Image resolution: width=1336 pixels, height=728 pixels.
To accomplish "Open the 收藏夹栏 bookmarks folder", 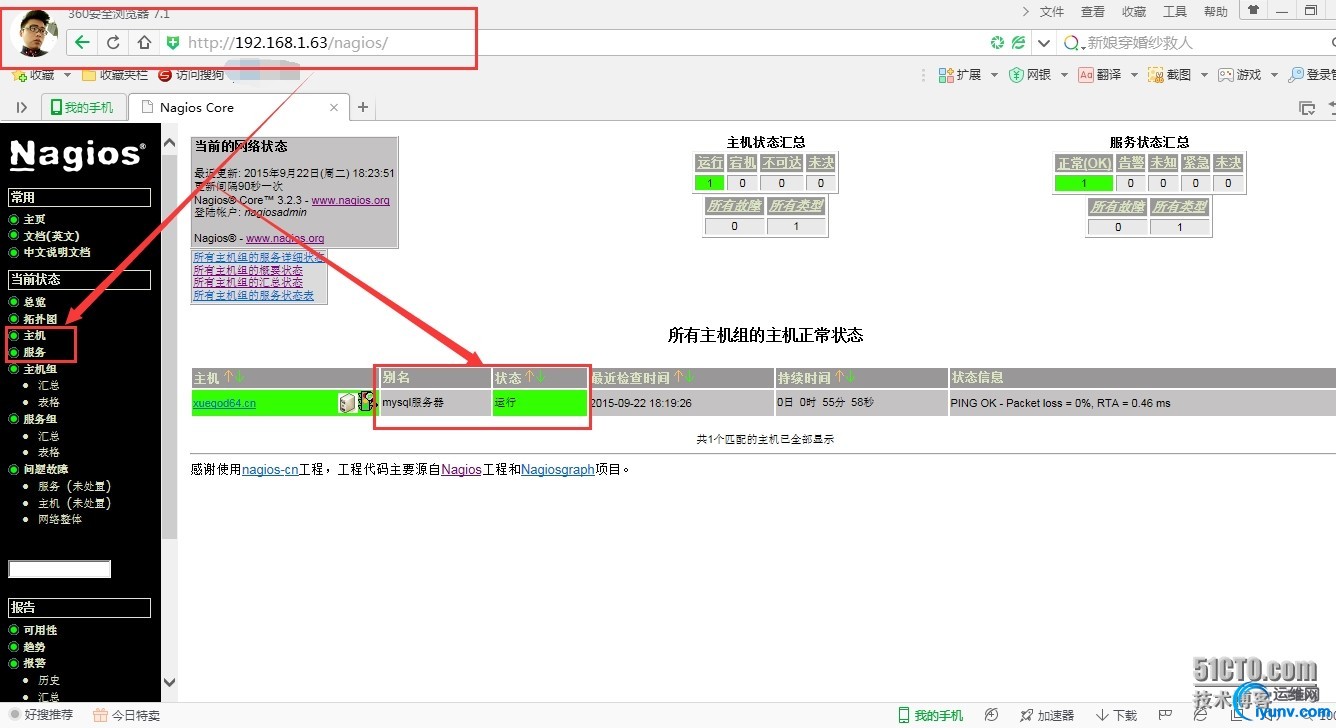I will pos(115,75).
